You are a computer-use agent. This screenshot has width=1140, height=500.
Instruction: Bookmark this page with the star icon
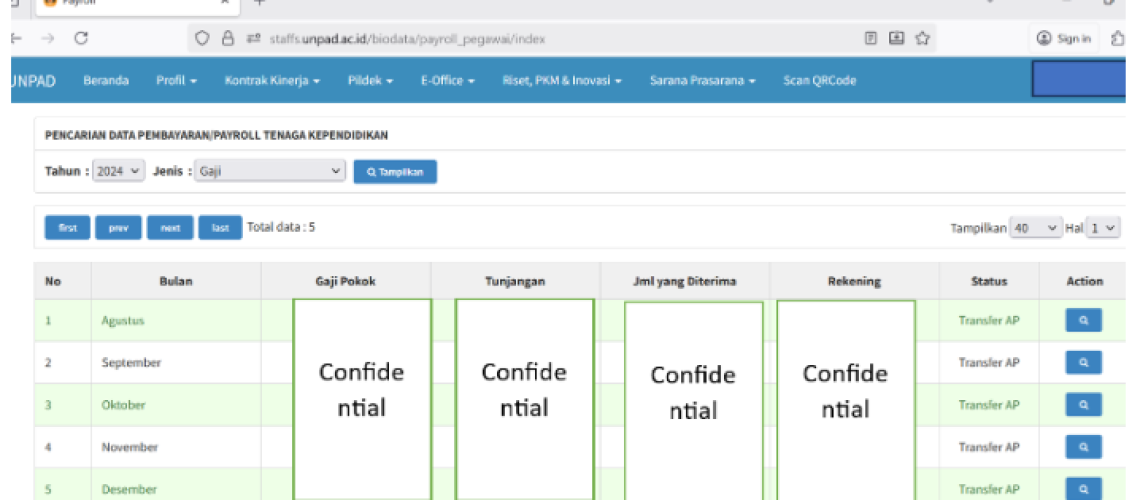[x=922, y=39]
